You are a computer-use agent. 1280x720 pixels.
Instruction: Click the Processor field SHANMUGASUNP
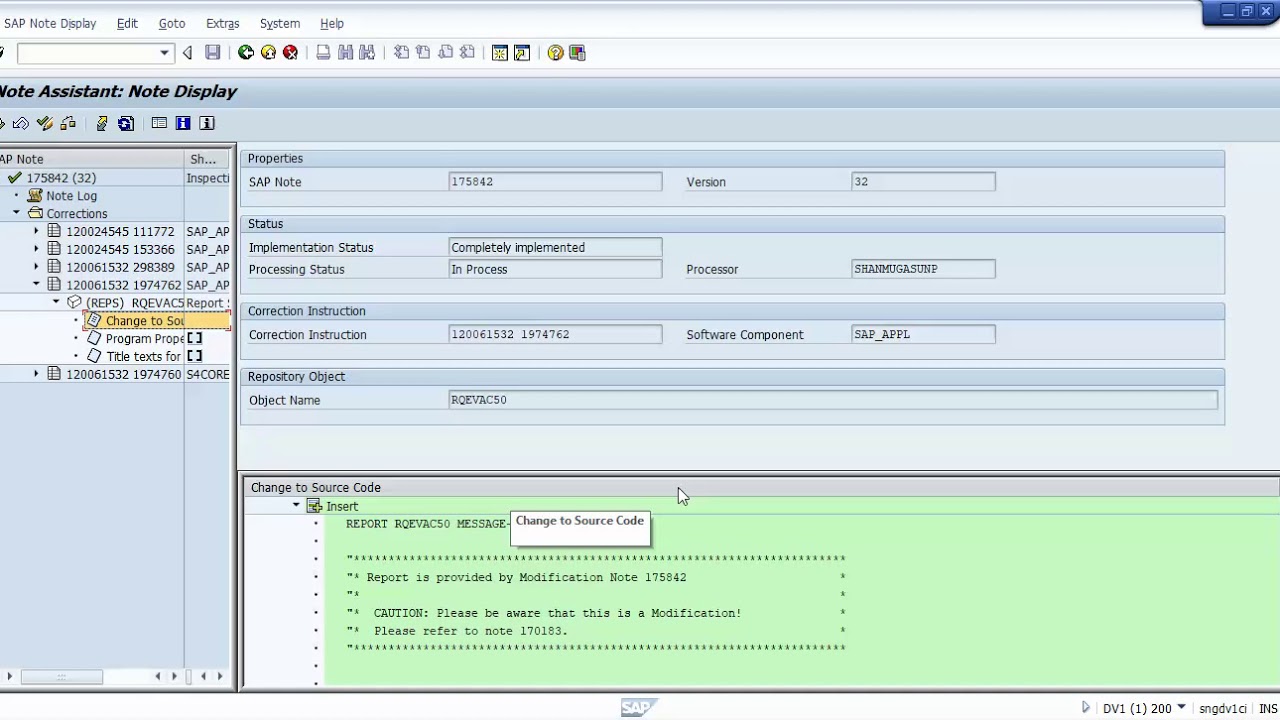pyautogui.click(x=923, y=269)
